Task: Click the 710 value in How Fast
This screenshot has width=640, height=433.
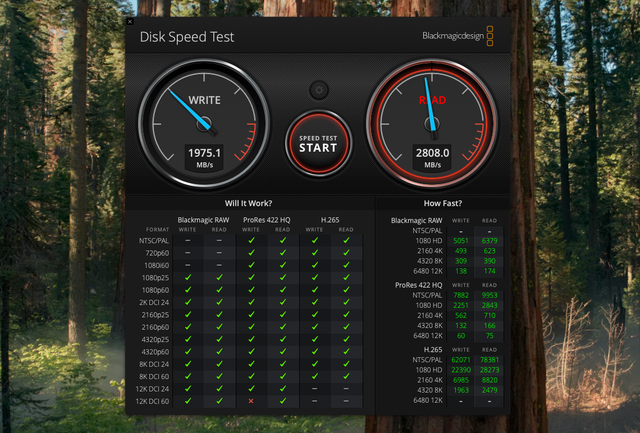Action: click(x=489, y=315)
